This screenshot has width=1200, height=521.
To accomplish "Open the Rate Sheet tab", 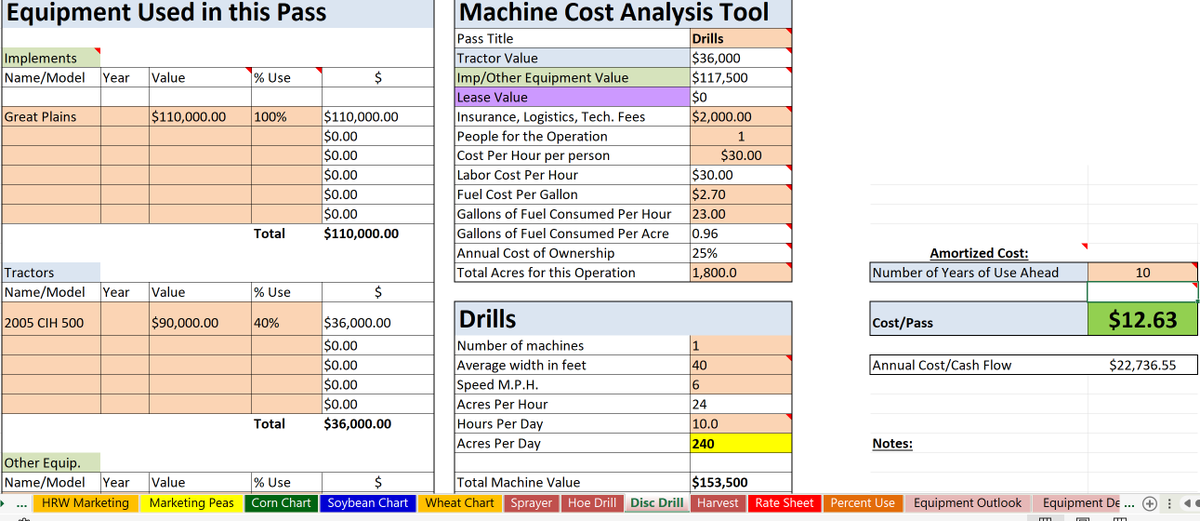I will point(784,503).
